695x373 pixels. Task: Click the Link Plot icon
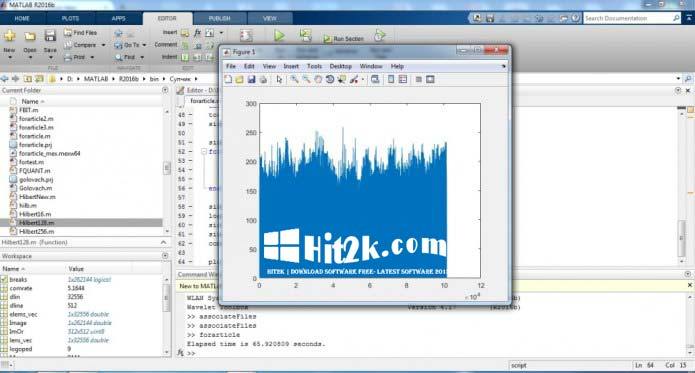[x=375, y=79]
